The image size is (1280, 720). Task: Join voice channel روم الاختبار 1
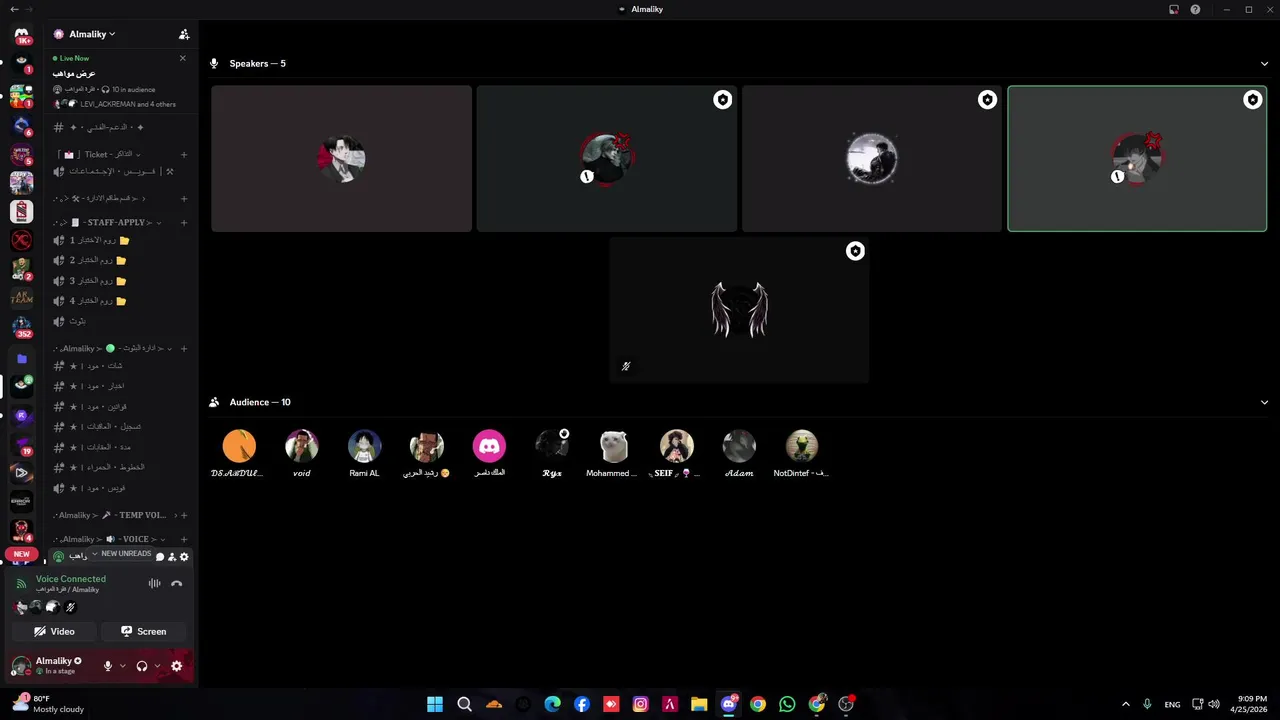point(120,241)
